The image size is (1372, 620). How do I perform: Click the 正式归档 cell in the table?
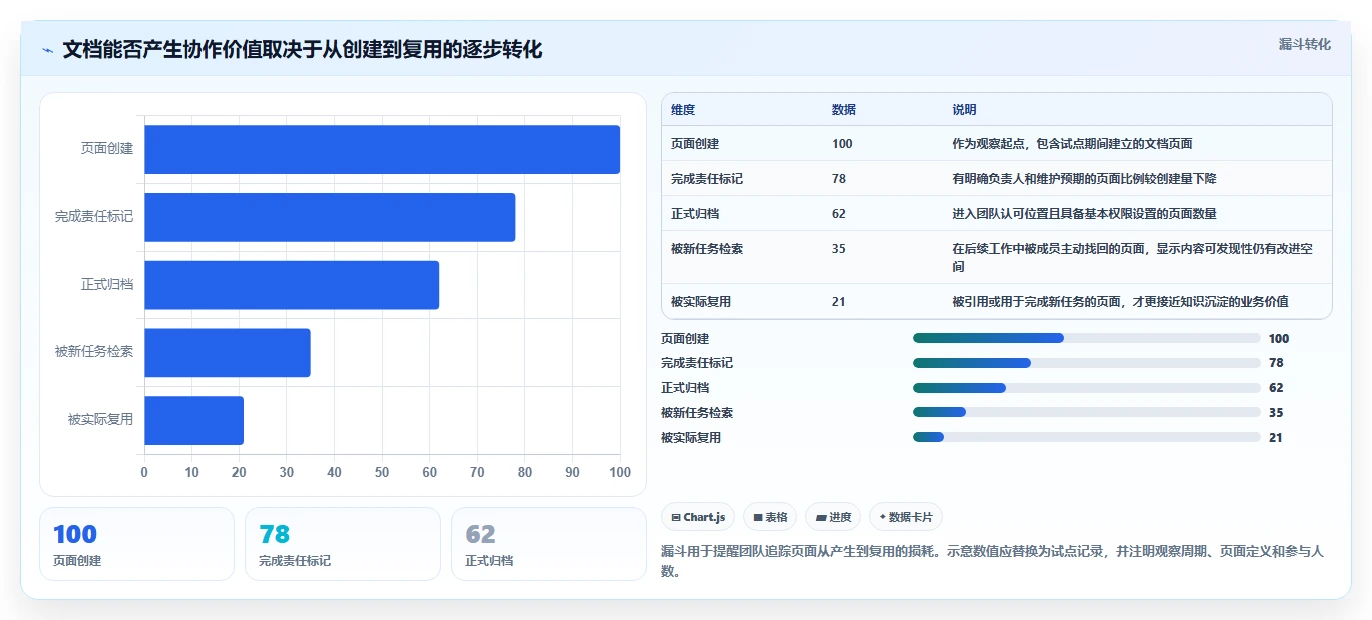pyautogui.click(x=695, y=214)
